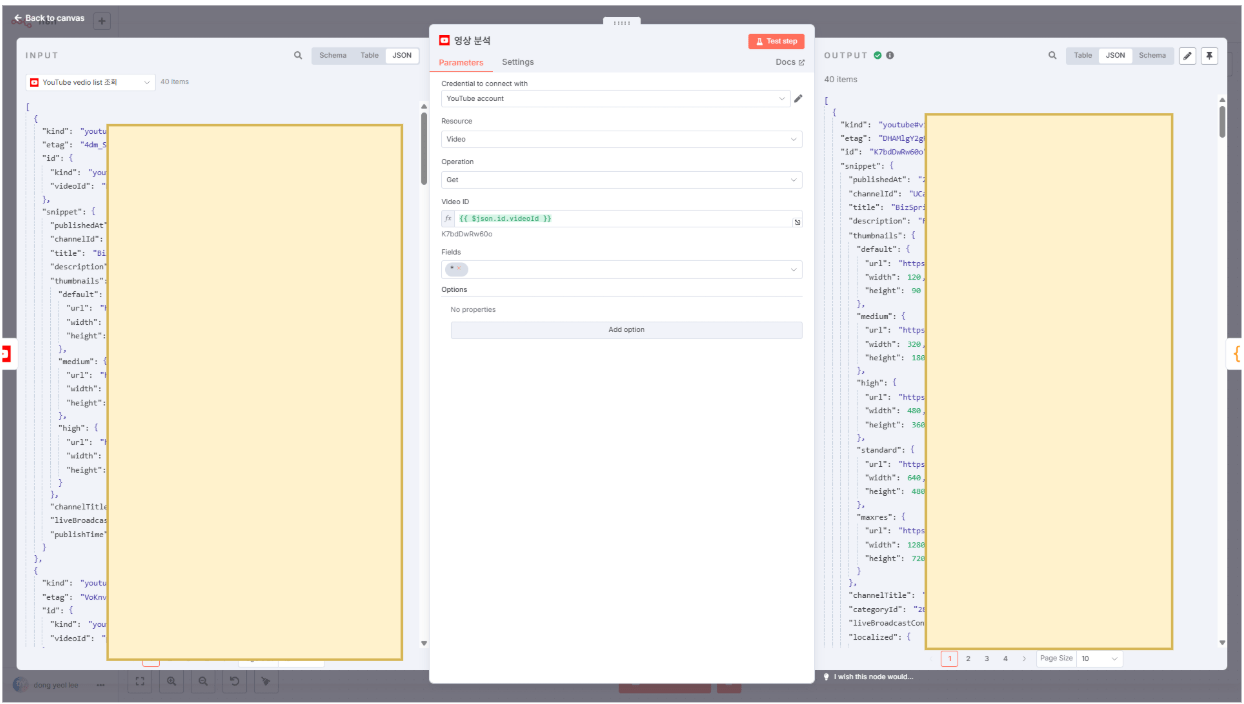Search the input panel data
This screenshot has width=1244, height=704.
pyautogui.click(x=298, y=56)
